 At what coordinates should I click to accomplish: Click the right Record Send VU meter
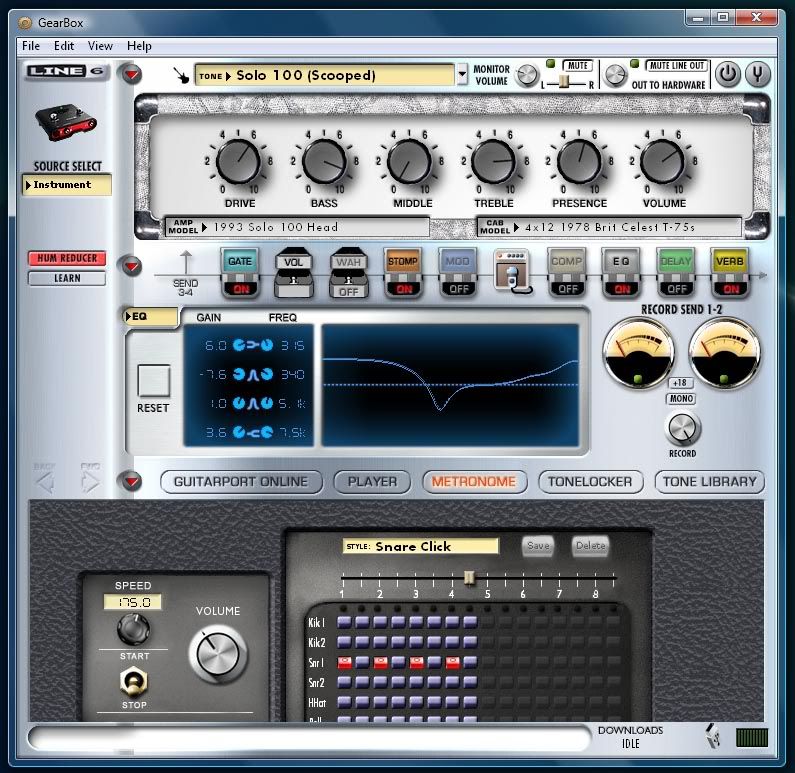tap(724, 352)
